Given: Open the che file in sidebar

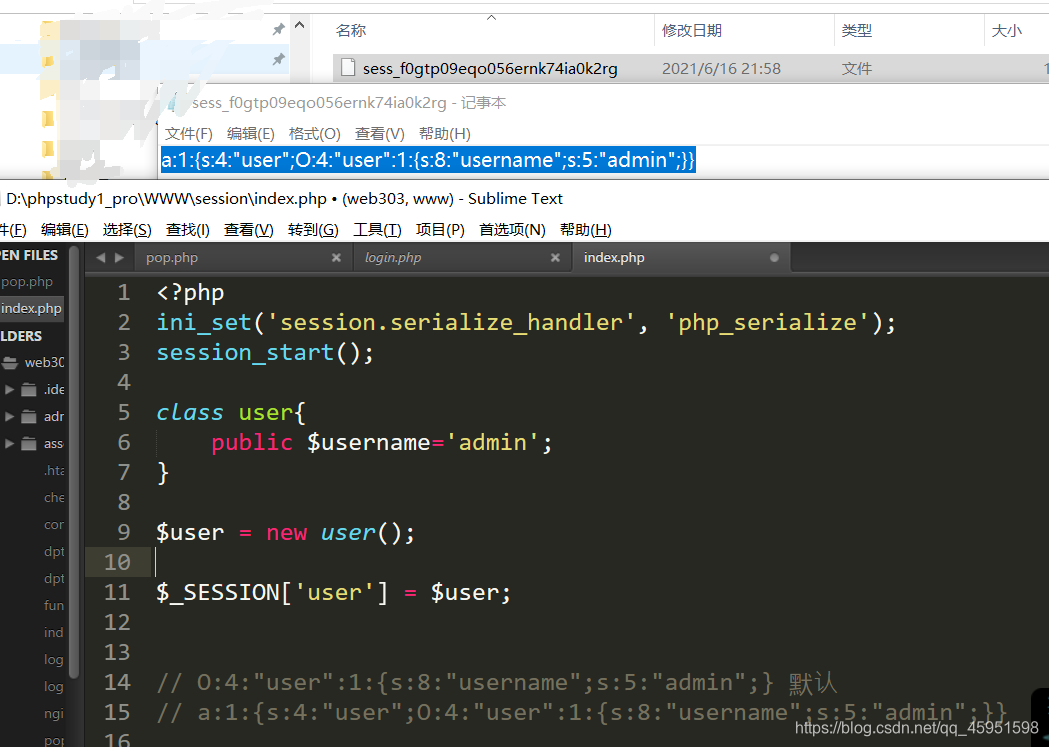Looking at the screenshot, I should (x=54, y=498).
